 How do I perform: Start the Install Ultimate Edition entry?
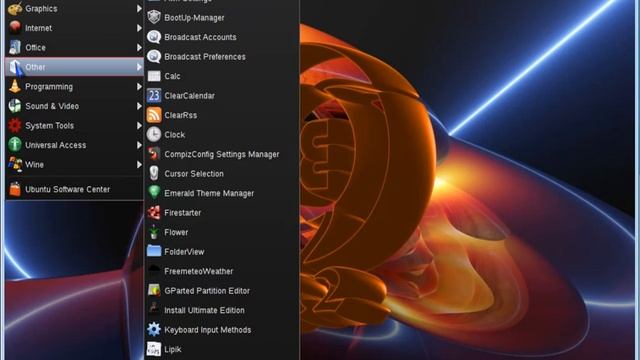click(222, 310)
